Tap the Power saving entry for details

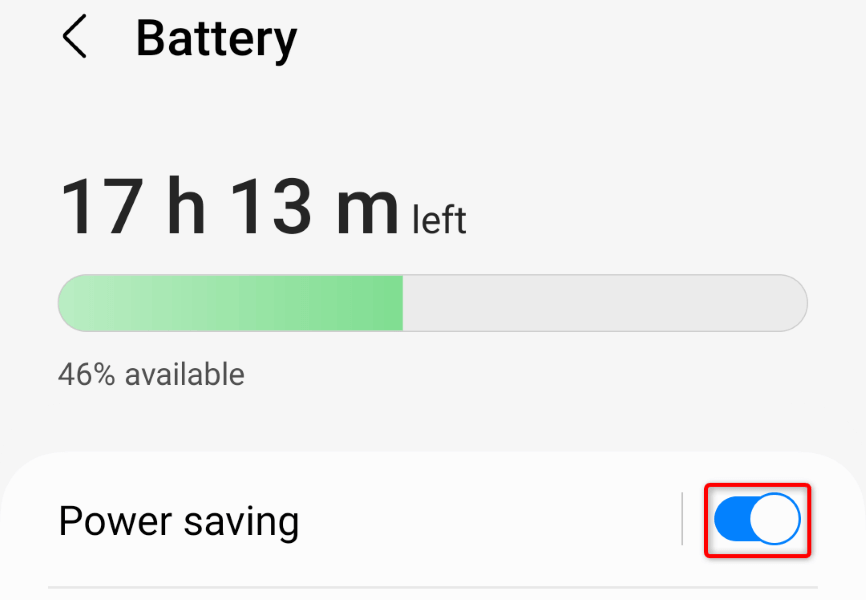tap(350, 520)
